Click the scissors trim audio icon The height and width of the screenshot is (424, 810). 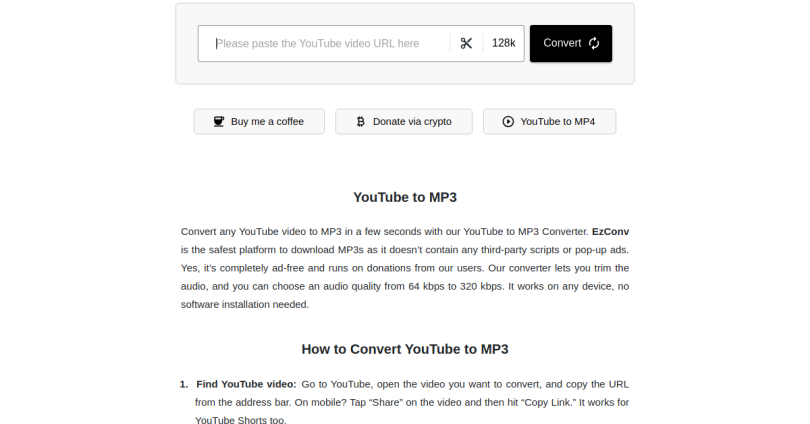(x=466, y=43)
